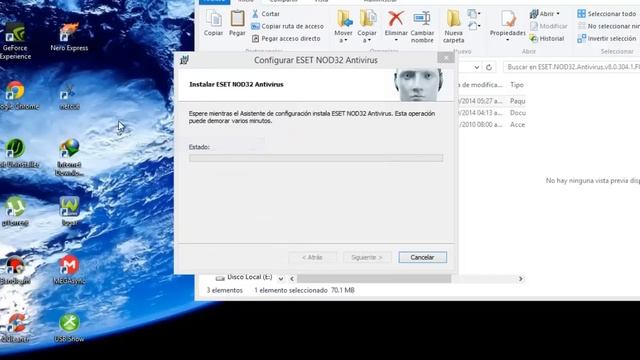Viewport: 640px width, 360px height.
Task: Open the Bandicam desktop shortcut
Action: (15, 270)
